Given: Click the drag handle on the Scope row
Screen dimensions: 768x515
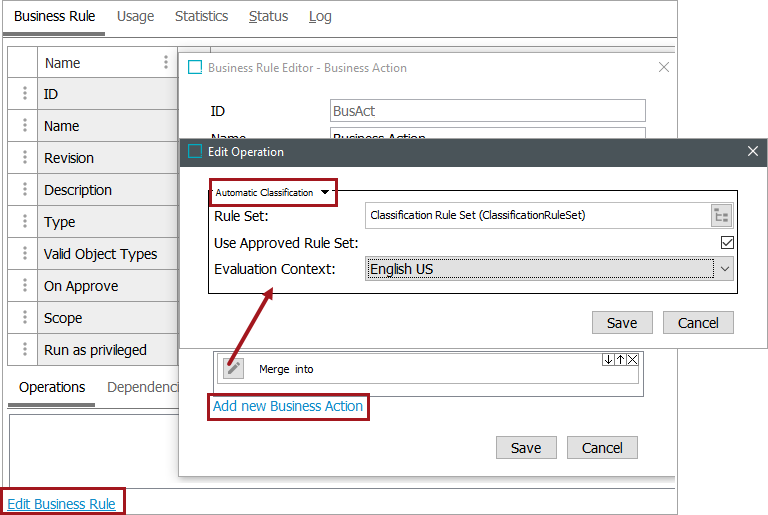Looking at the screenshot, I should [23, 318].
